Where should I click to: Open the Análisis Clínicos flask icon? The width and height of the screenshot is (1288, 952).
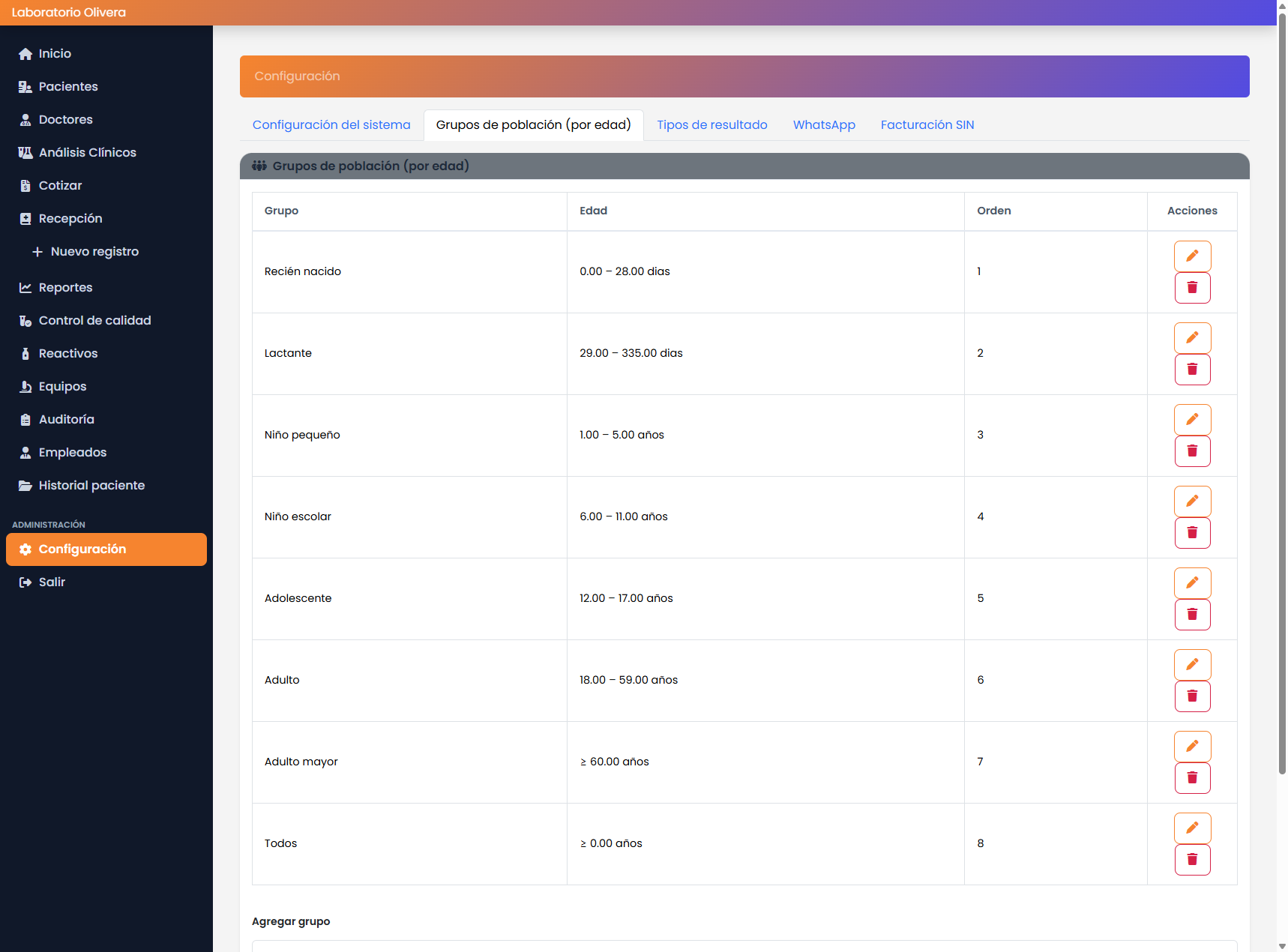[x=25, y=152]
